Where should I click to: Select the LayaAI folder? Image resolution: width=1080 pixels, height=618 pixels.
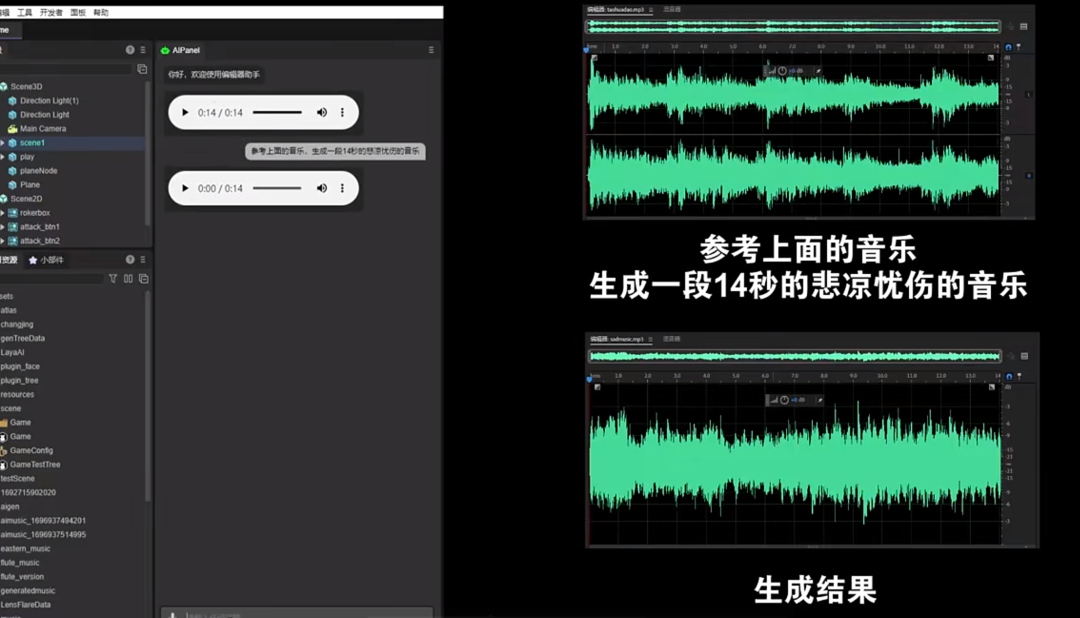pos(12,352)
